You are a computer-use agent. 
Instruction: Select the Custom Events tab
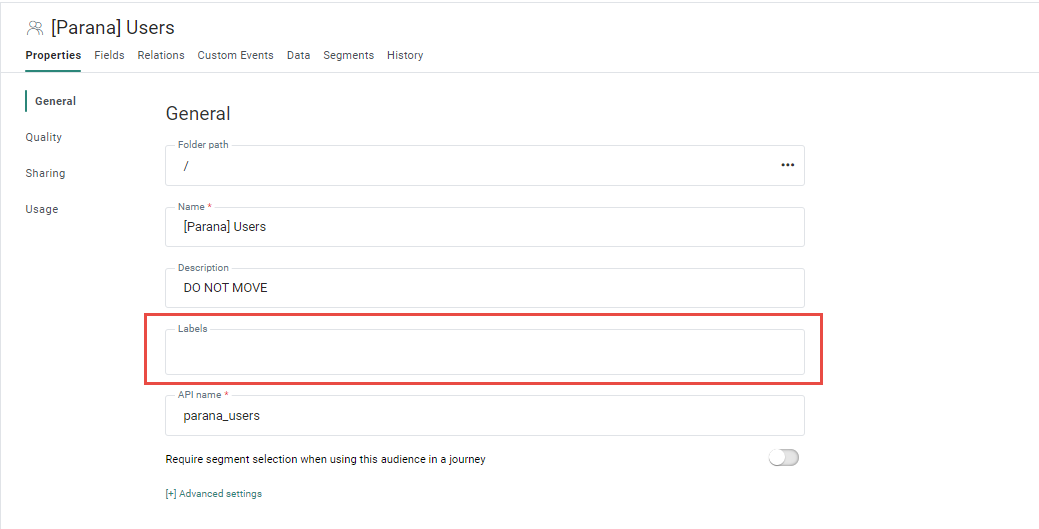(235, 56)
